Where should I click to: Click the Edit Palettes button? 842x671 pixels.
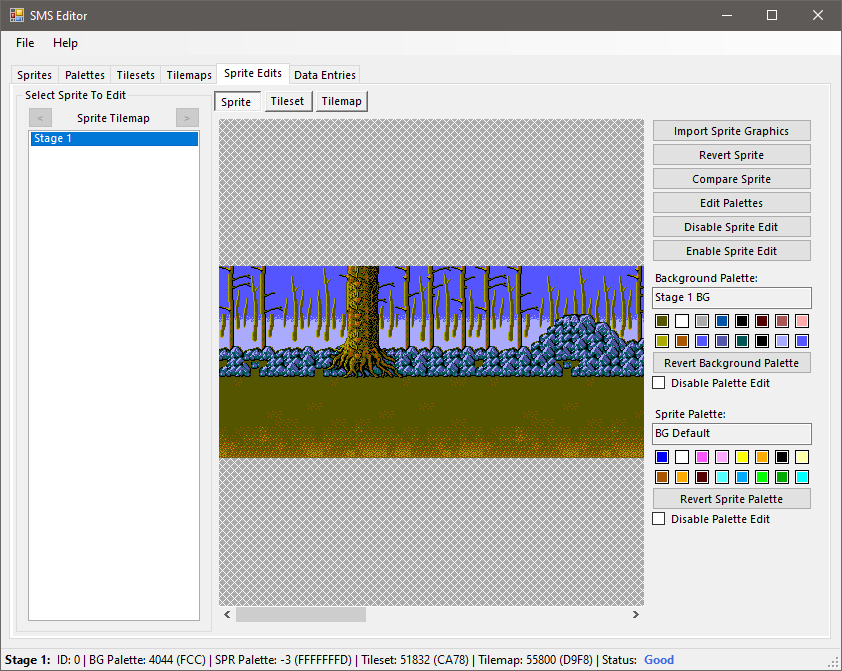731,203
